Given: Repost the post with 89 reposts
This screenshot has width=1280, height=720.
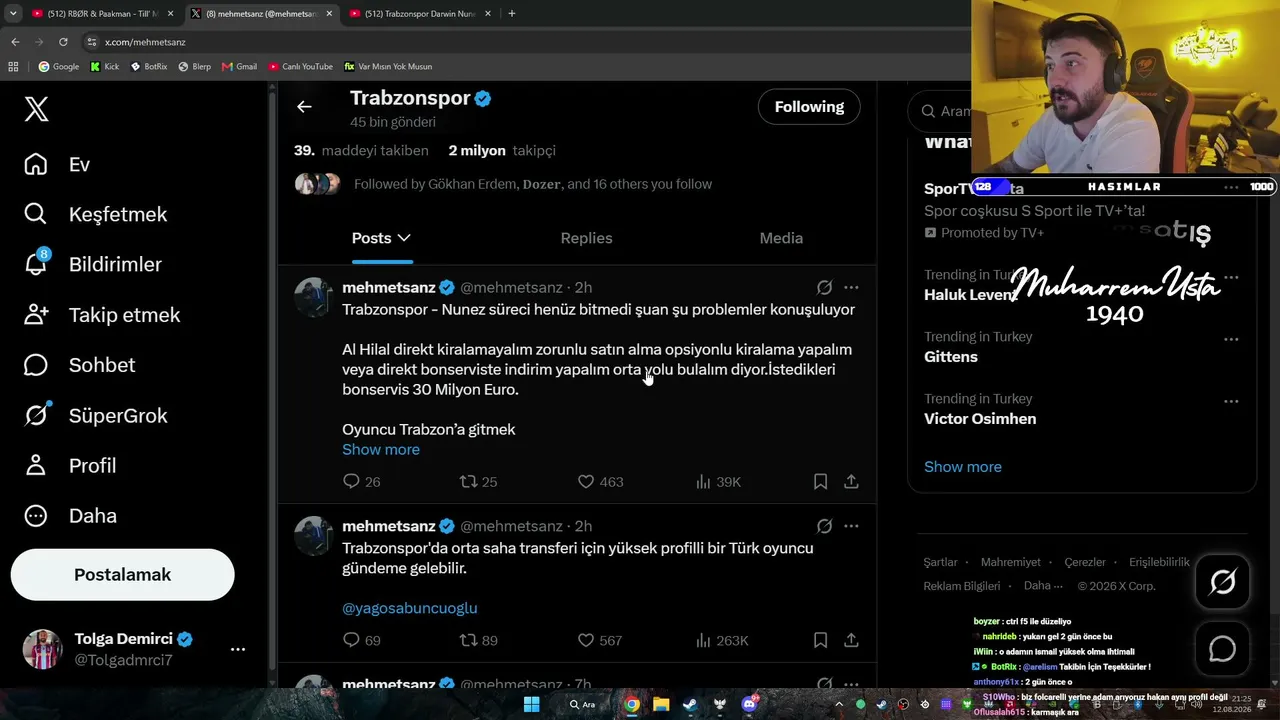Looking at the screenshot, I should (478, 640).
